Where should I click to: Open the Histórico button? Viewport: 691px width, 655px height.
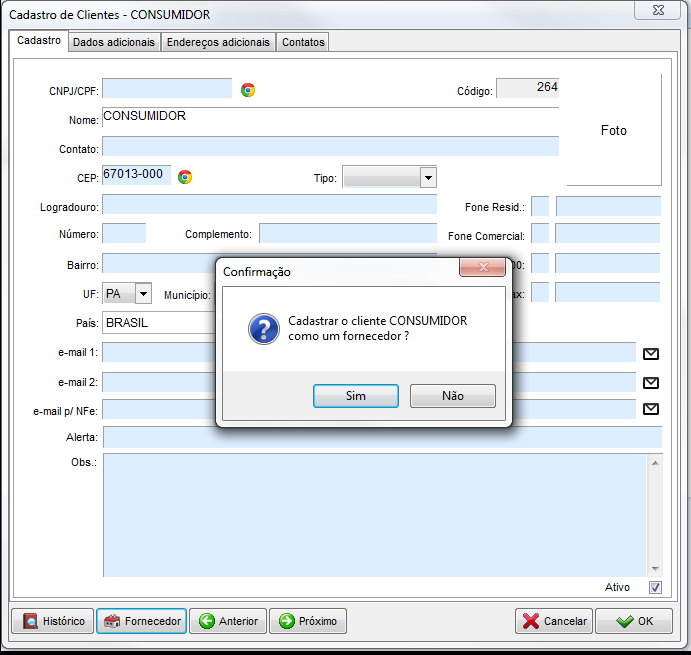53,621
